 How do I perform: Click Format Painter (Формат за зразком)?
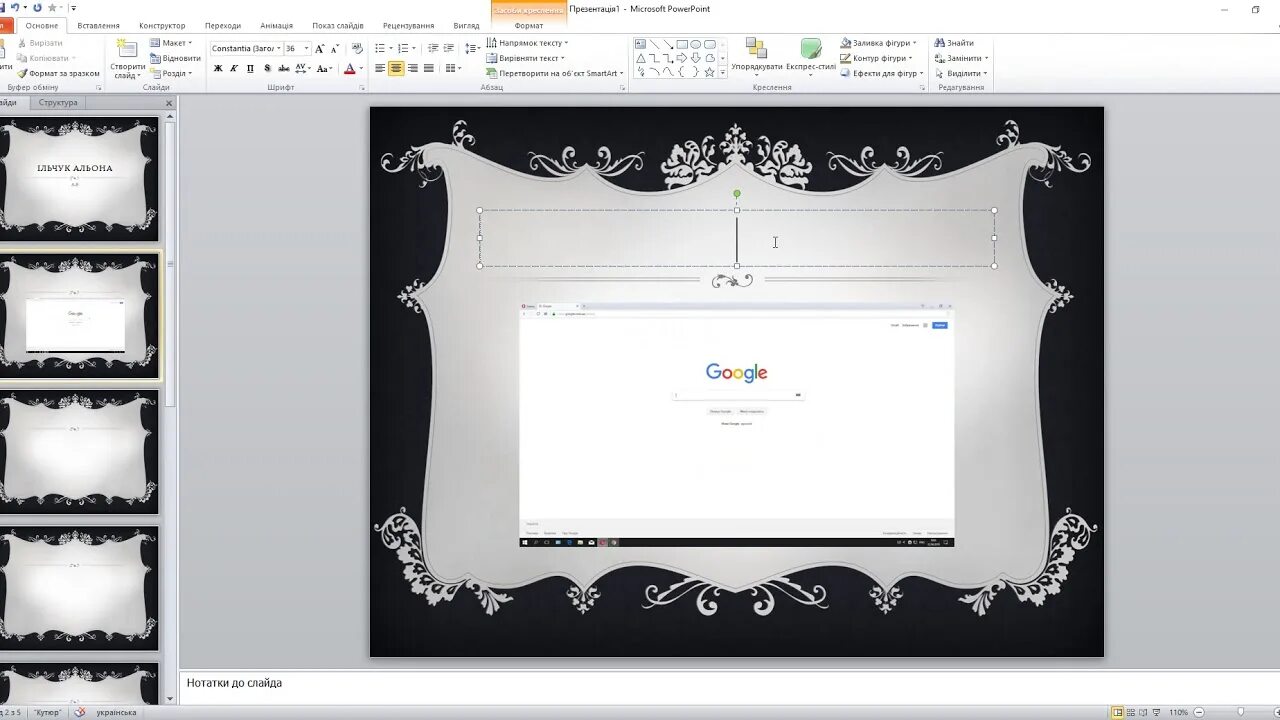tap(58, 73)
